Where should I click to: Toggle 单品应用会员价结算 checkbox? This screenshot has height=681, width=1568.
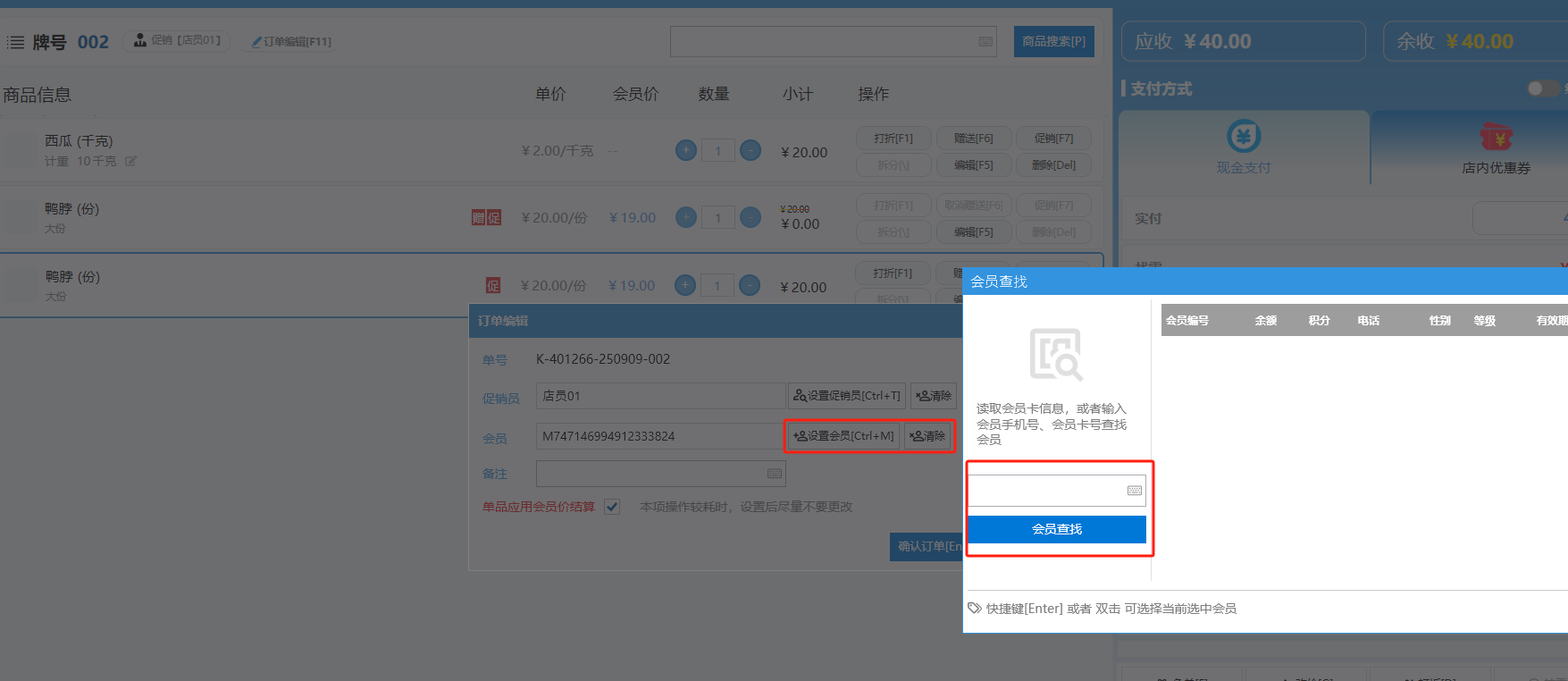[612, 507]
